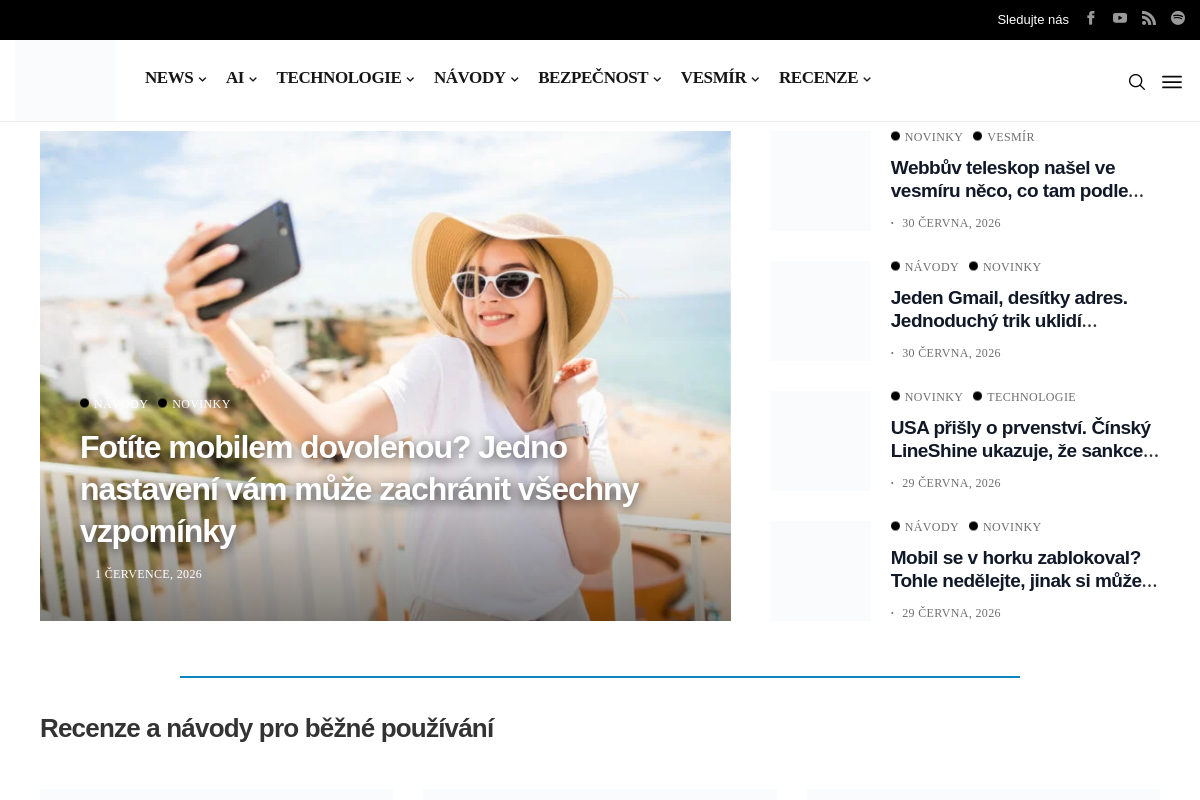Open the Webbův teleskop article headline
Image resolution: width=1200 pixels, height=800 pixels.
point(1017,179)
